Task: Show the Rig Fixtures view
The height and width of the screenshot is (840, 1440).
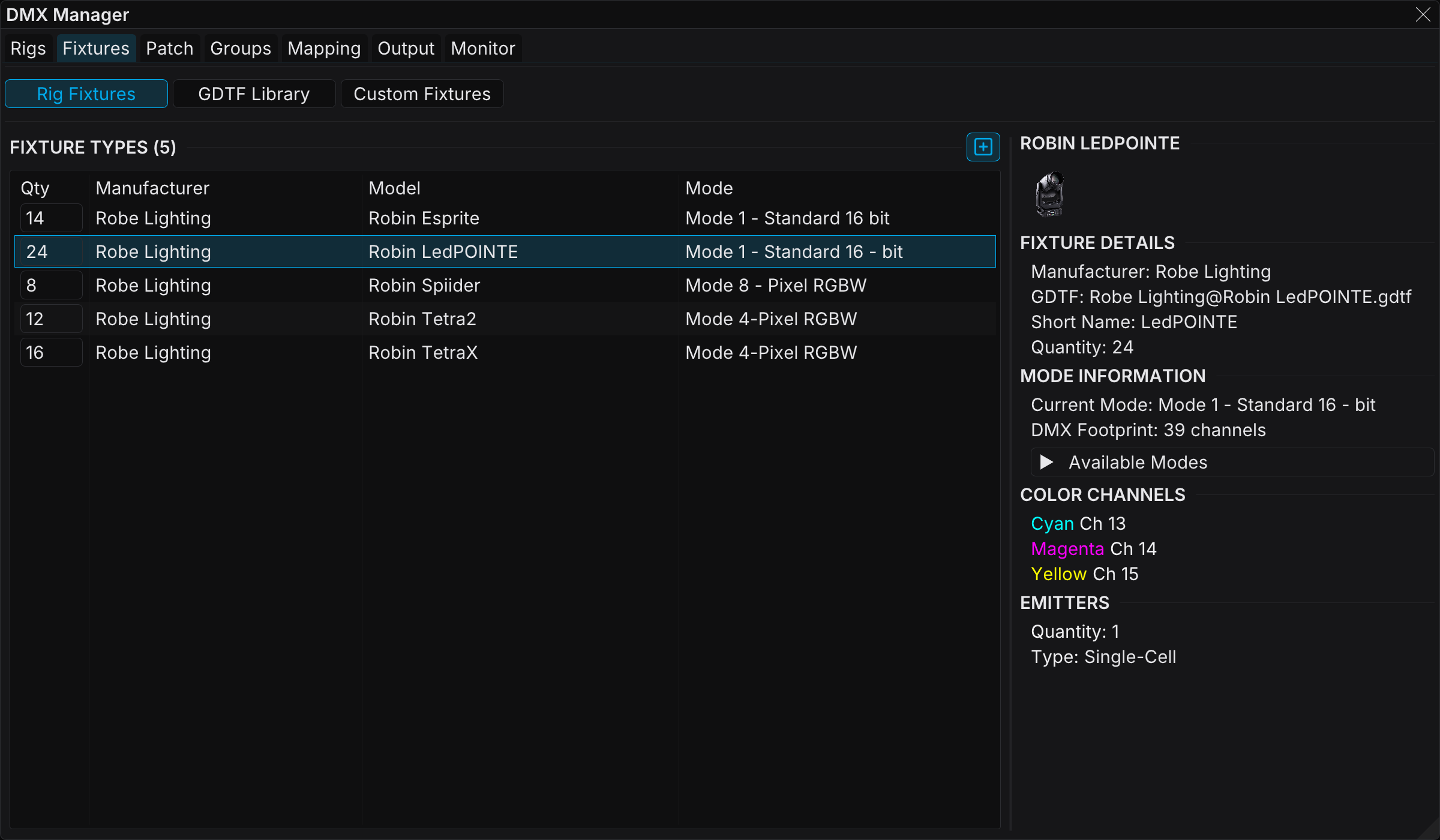Action: (x=86, y=94)
